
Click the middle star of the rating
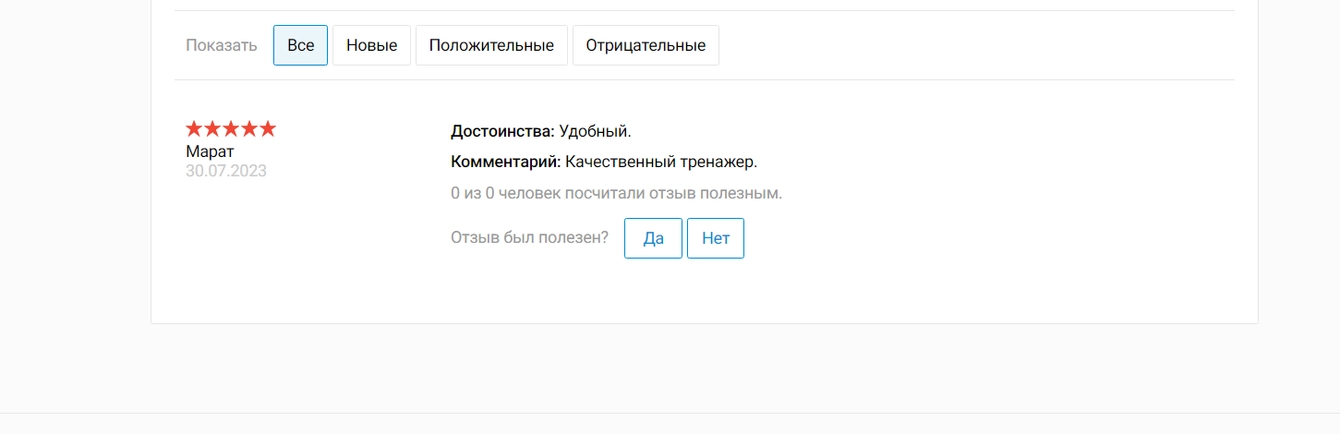coord(231,128)
